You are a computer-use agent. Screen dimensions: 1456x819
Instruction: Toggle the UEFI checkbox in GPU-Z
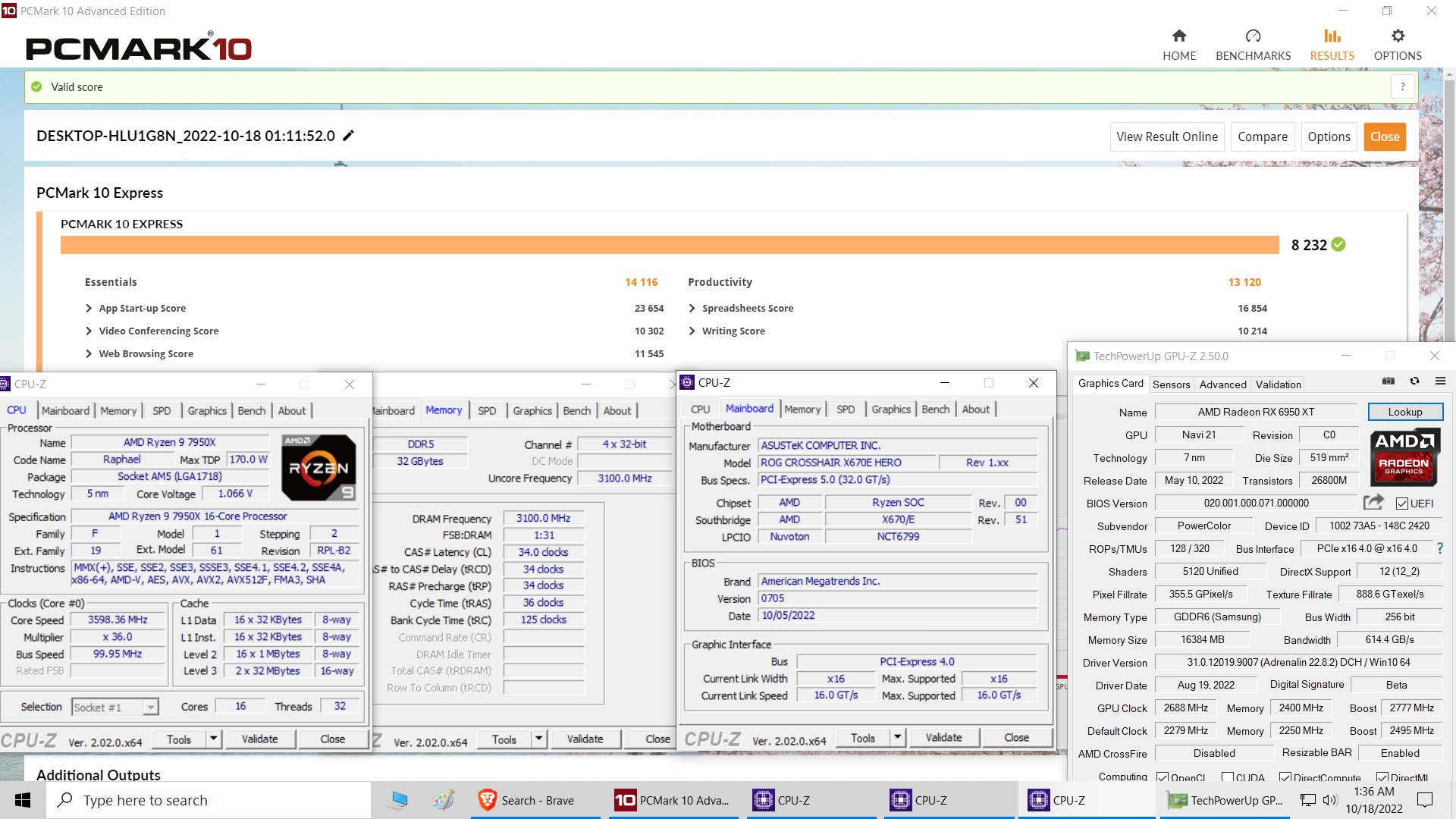(x=1402, y=504)
